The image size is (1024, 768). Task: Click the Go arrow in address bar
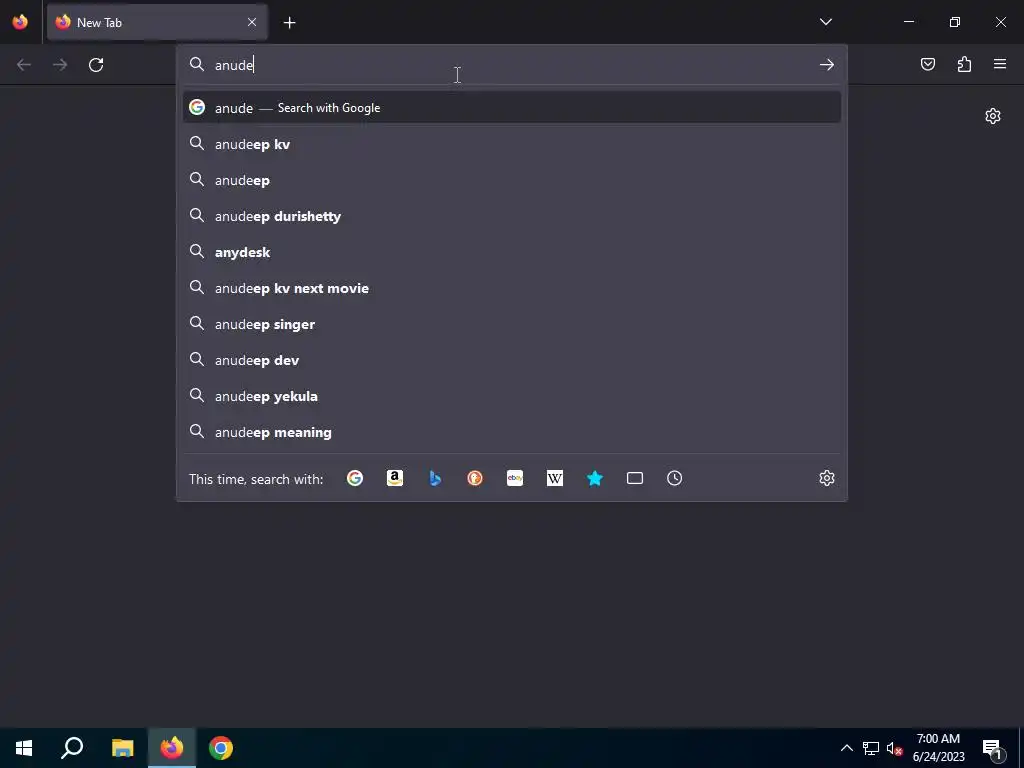(827, 65)
